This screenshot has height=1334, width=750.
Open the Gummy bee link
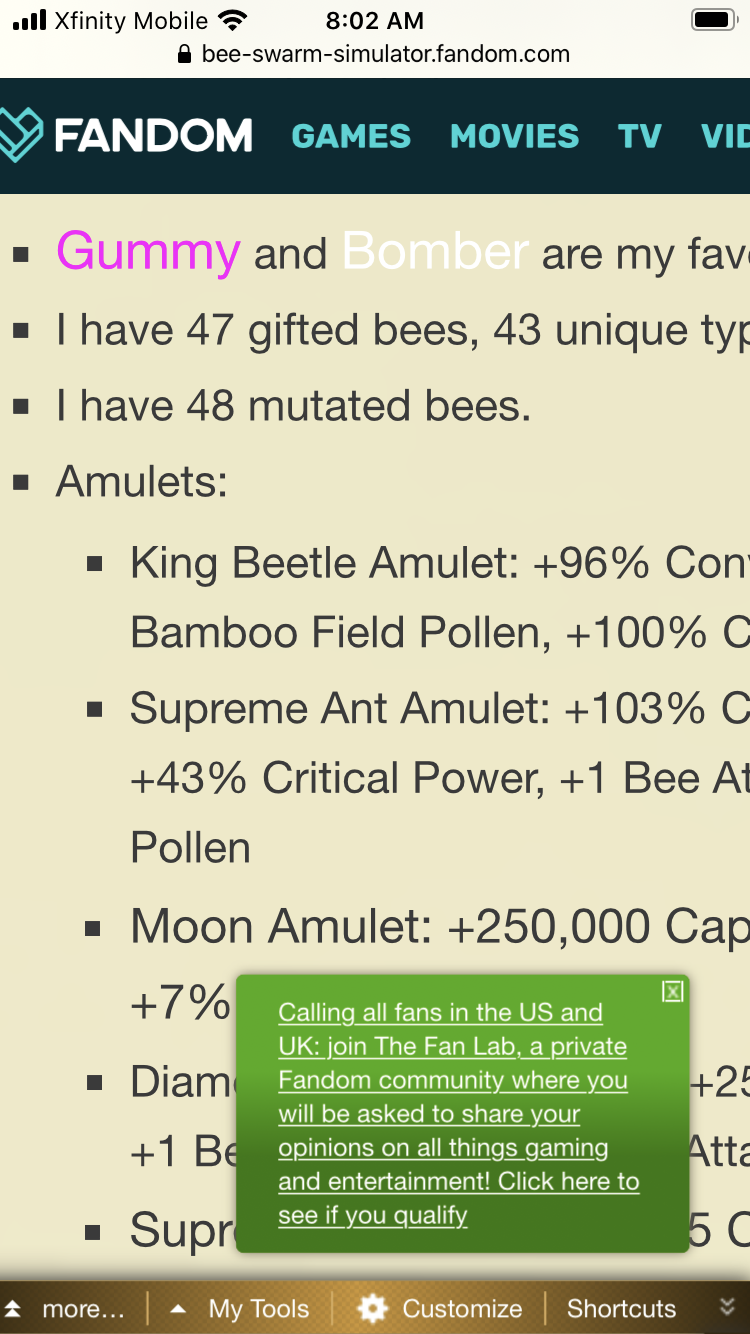pyautogui.click(x=148, y=251)
